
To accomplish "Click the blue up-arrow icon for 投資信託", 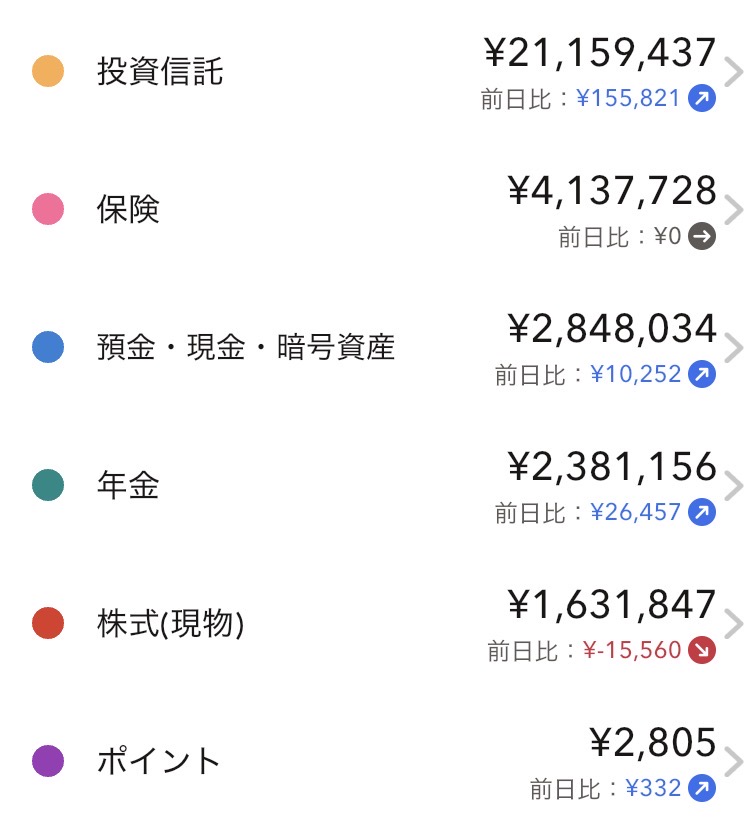I will tap(702, 99).
